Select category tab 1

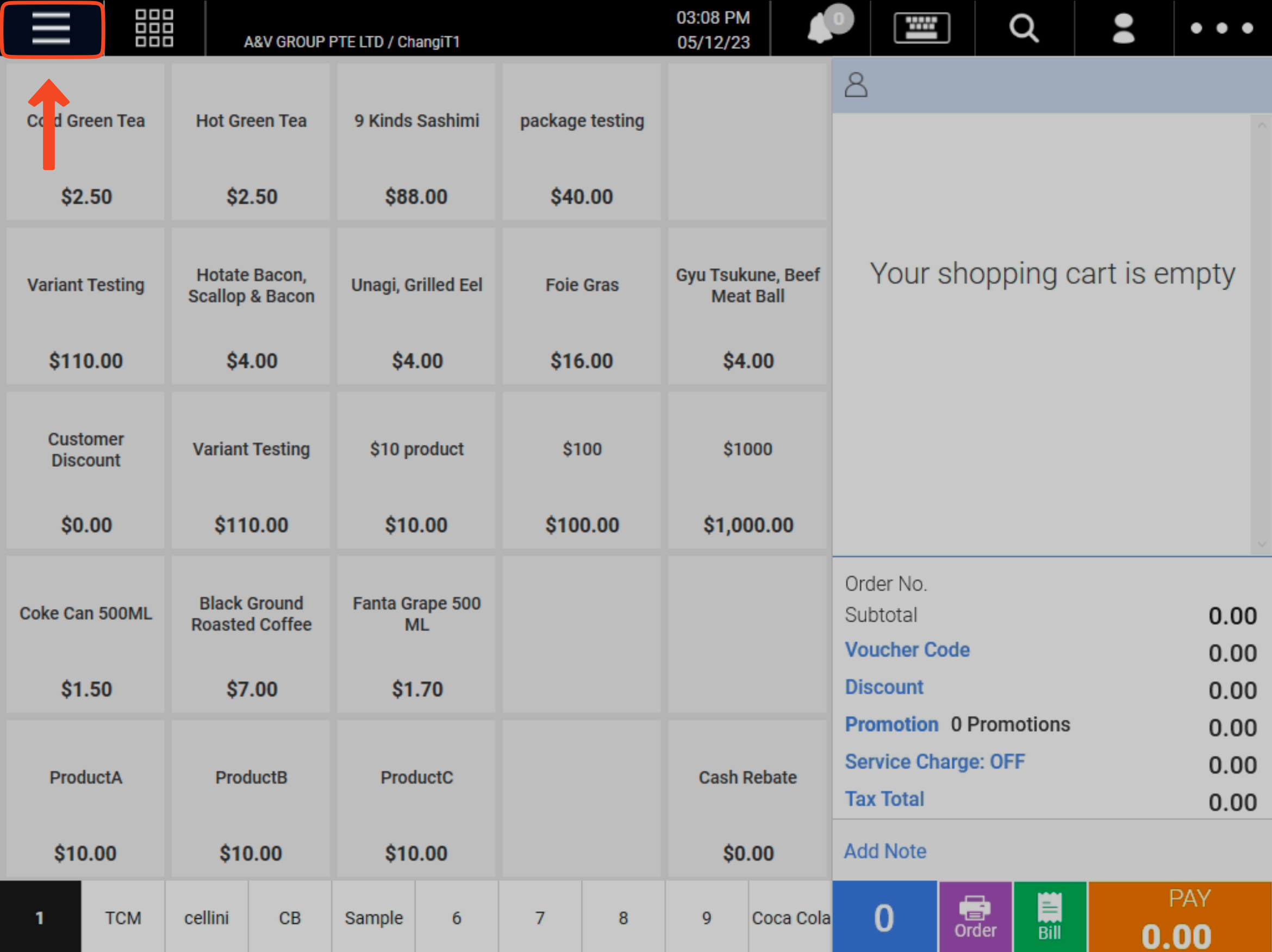[40, 916]
